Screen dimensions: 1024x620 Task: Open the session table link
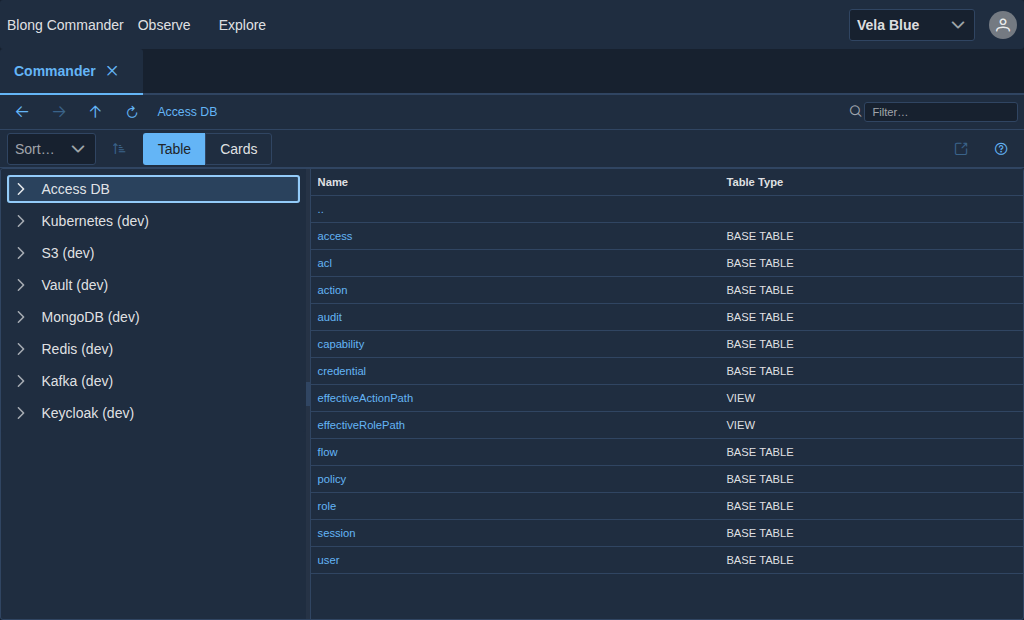(336, 533)
